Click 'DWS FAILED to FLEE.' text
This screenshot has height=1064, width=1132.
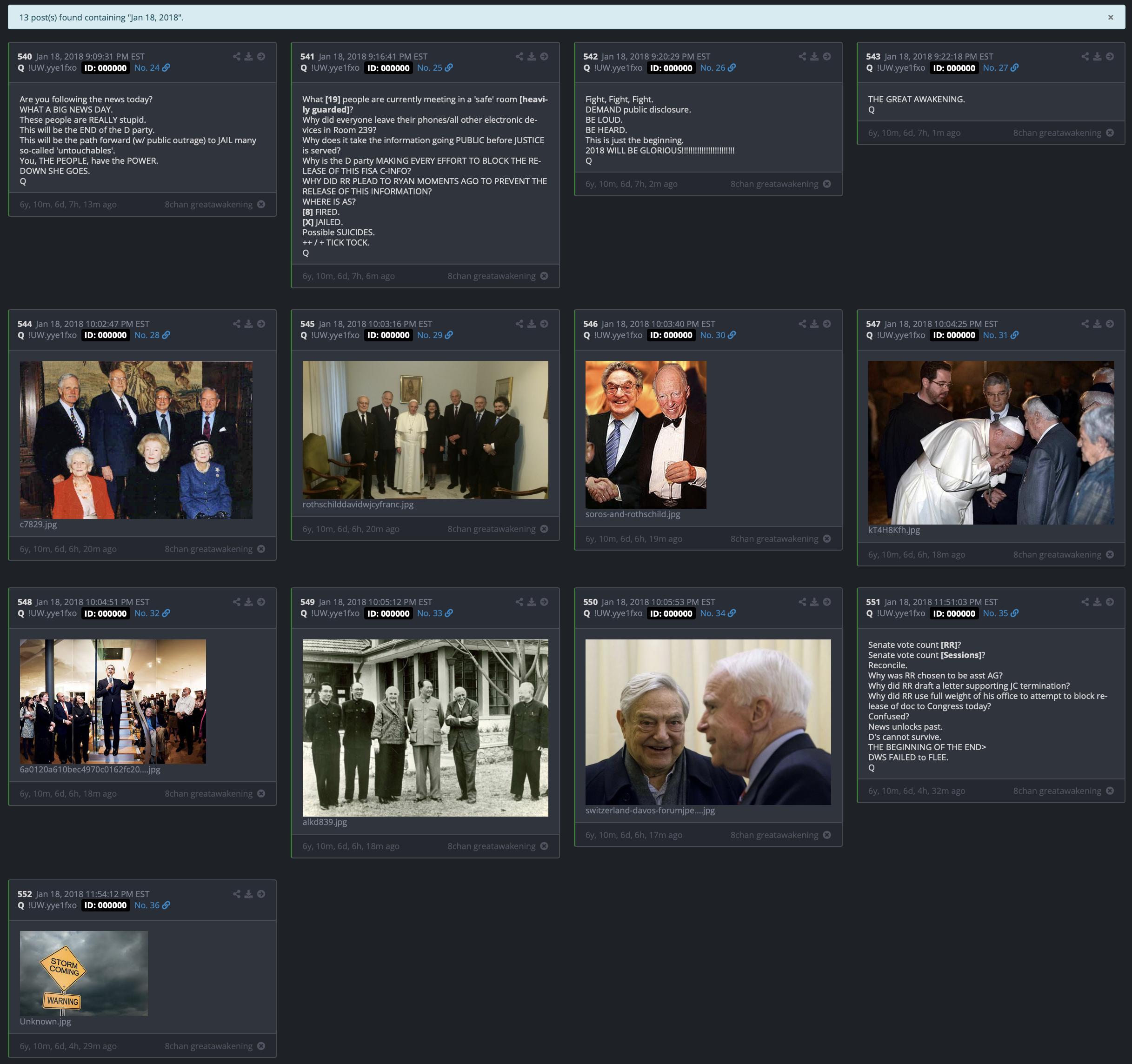point(908,757)
